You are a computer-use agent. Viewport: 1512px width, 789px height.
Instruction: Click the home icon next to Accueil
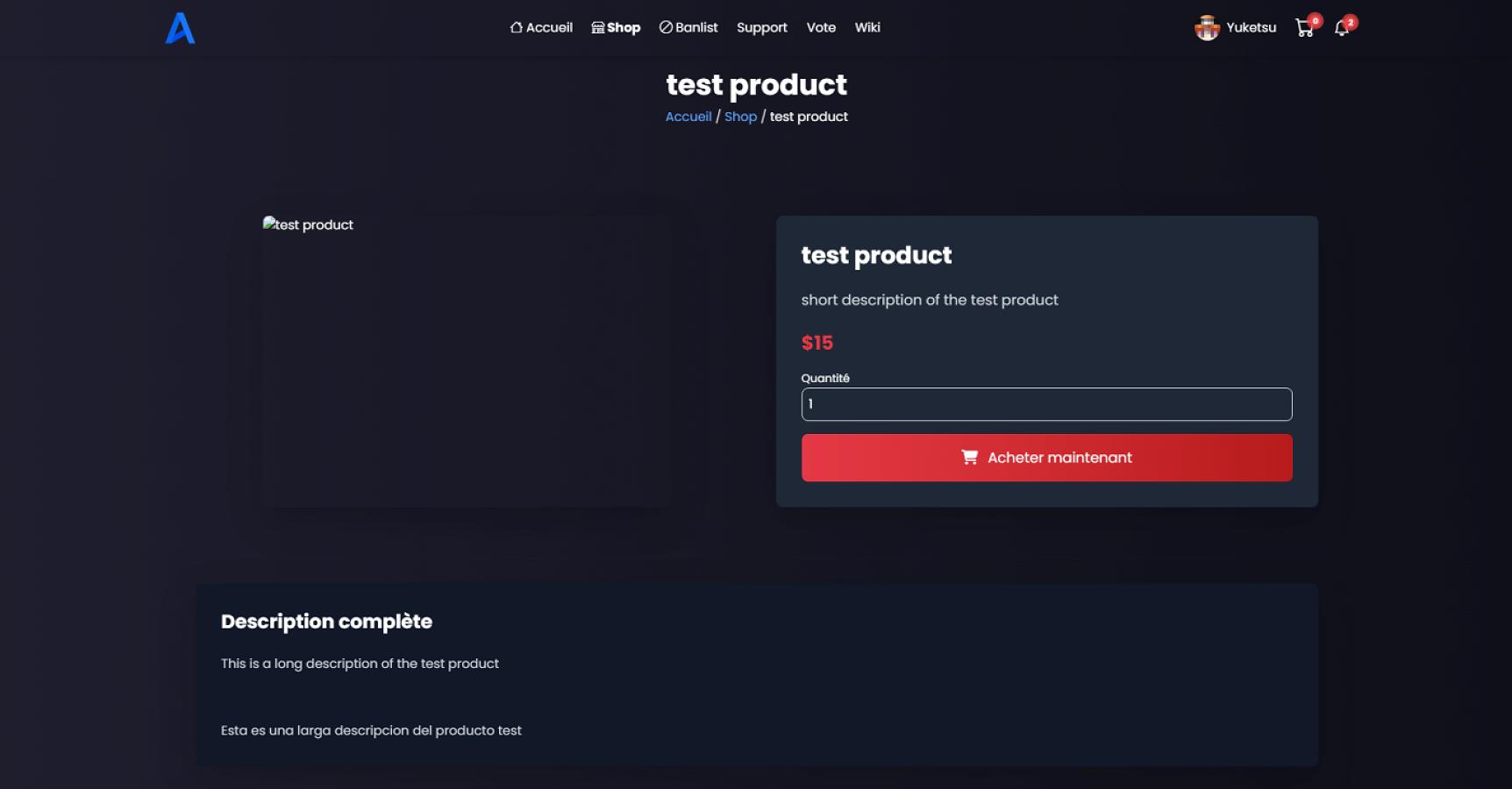[515, 27]
